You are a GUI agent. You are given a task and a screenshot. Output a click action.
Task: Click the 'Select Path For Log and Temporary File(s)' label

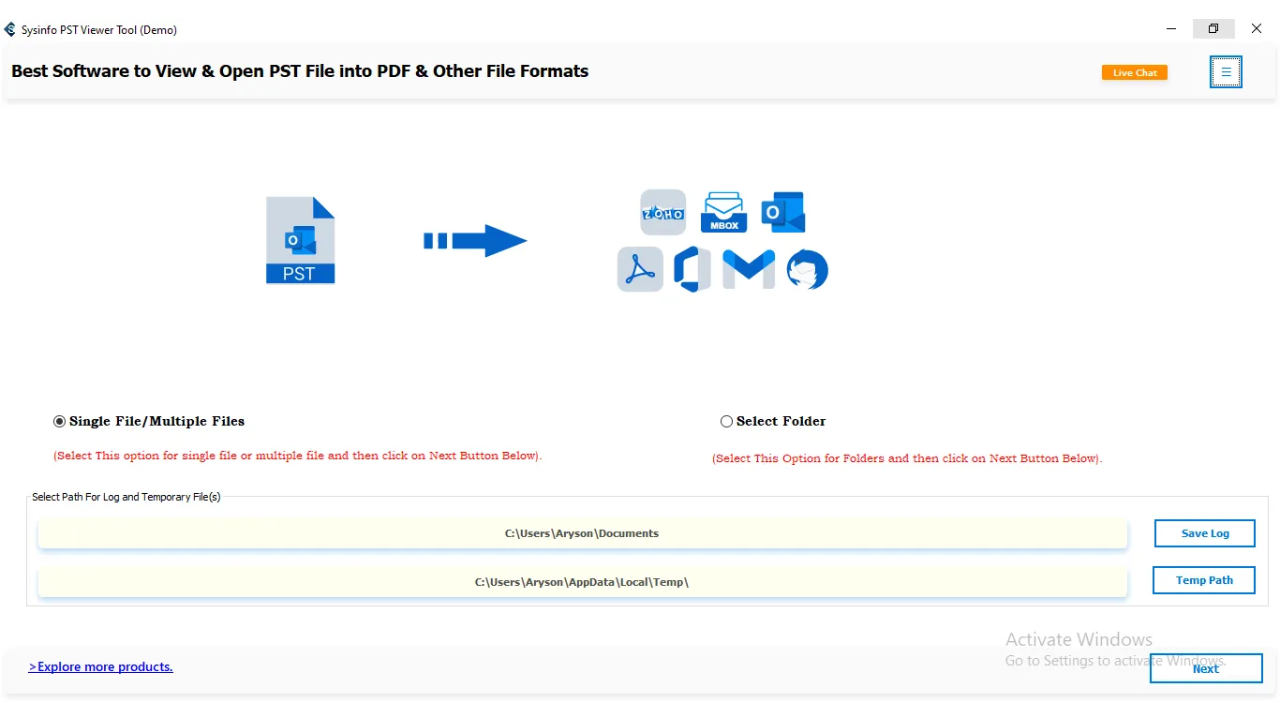click(x=126, y=496)
